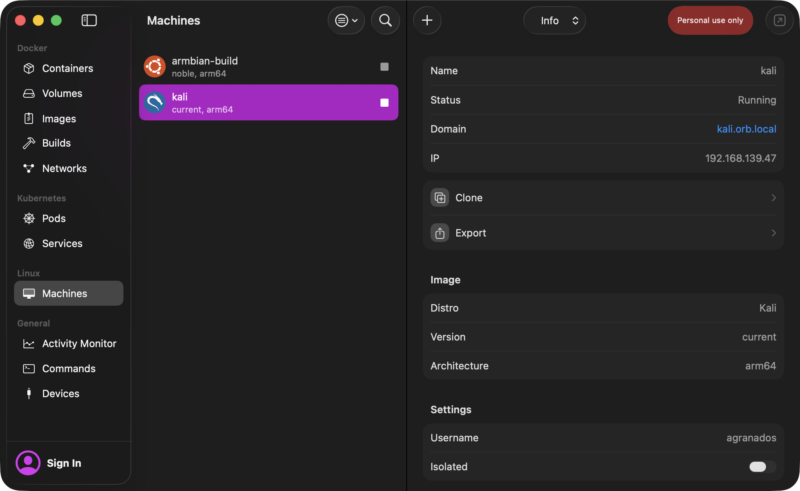Open the list filter options dropdown
Image resolution: width=800 pixels, height=491 pixels.
(346, 20)
